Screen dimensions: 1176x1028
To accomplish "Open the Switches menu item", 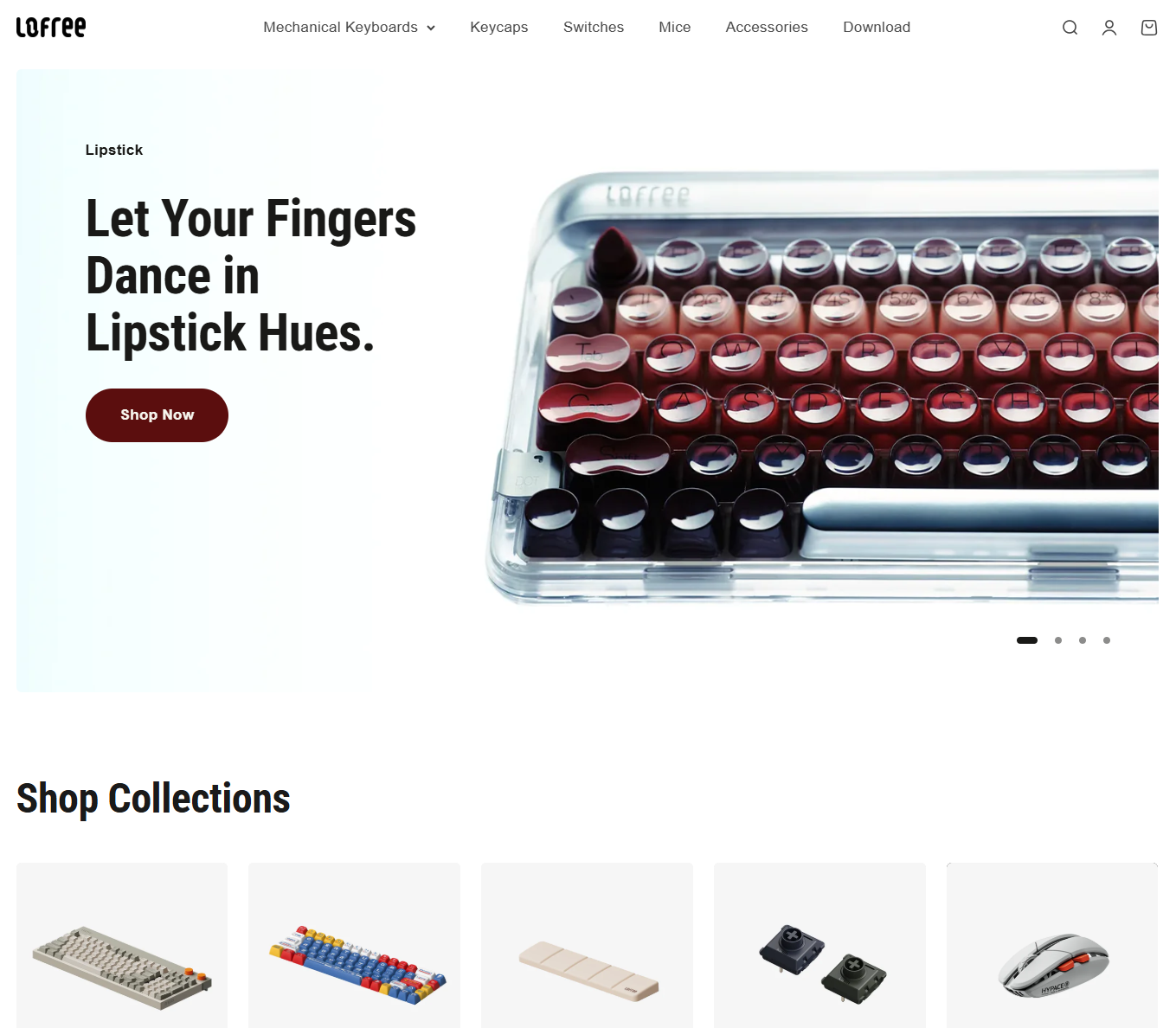I will tap(594, 27).
